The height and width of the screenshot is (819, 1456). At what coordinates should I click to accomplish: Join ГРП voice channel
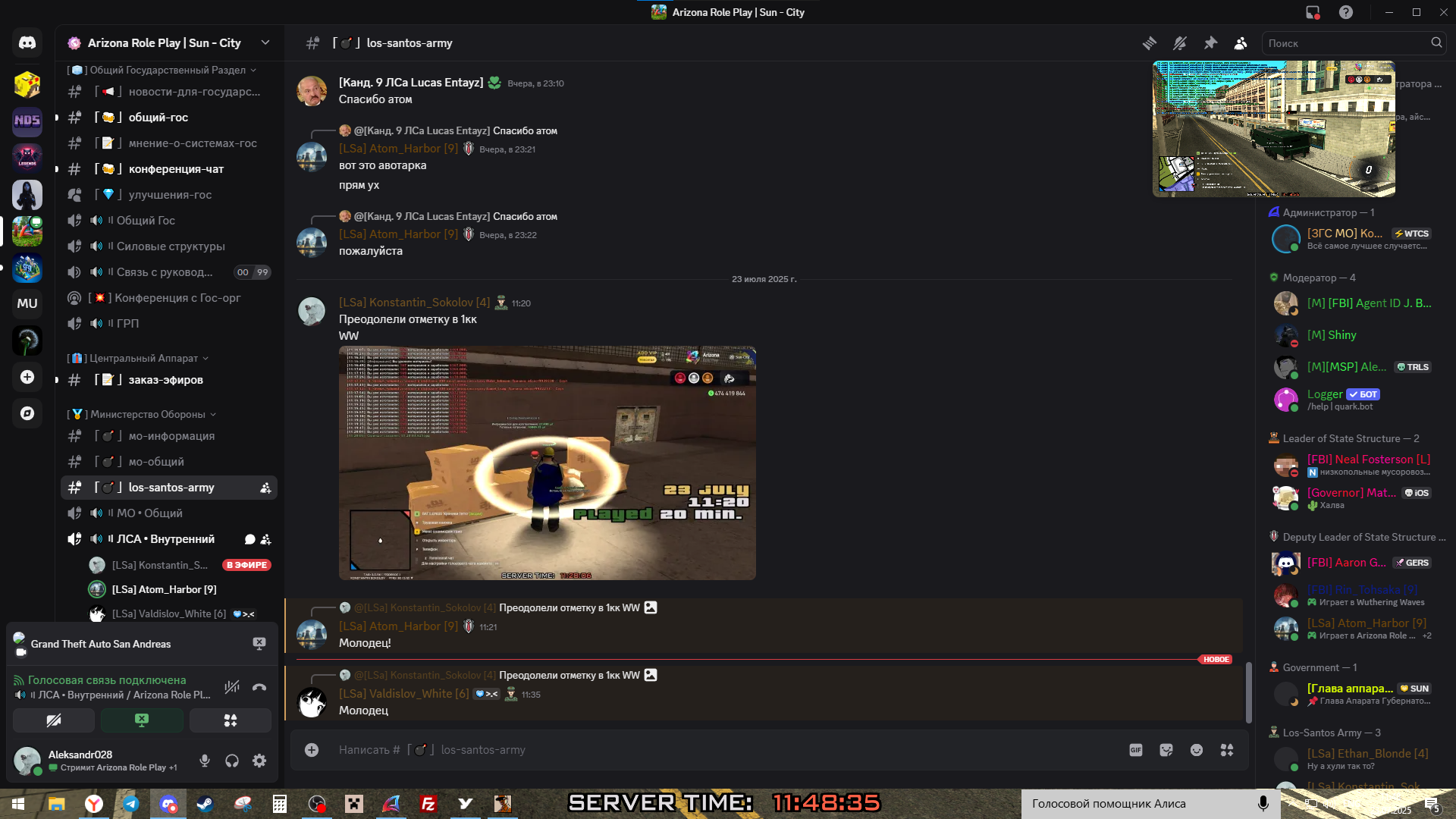coord(169,324)
